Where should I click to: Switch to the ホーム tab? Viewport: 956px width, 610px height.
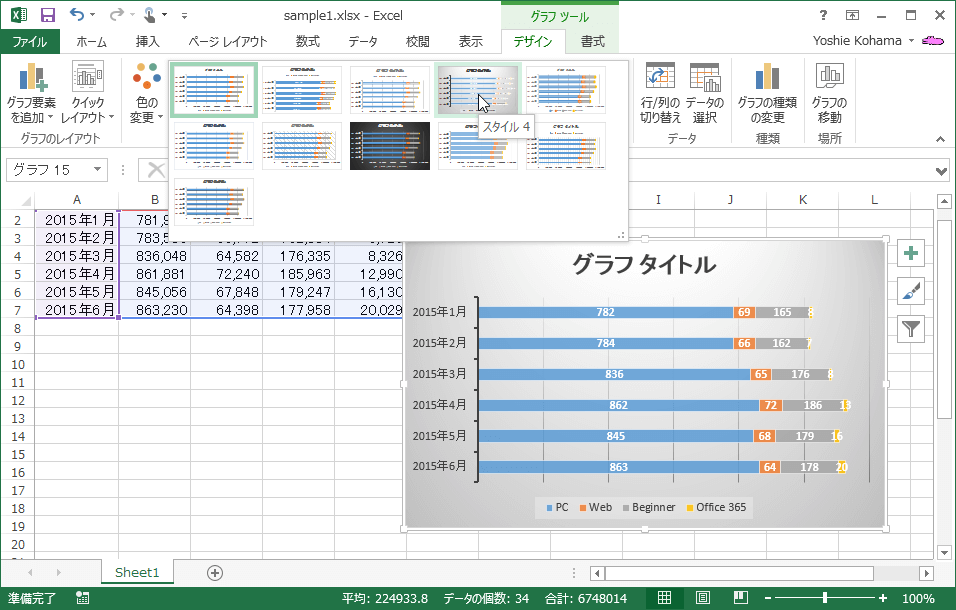tap(91, 41)
